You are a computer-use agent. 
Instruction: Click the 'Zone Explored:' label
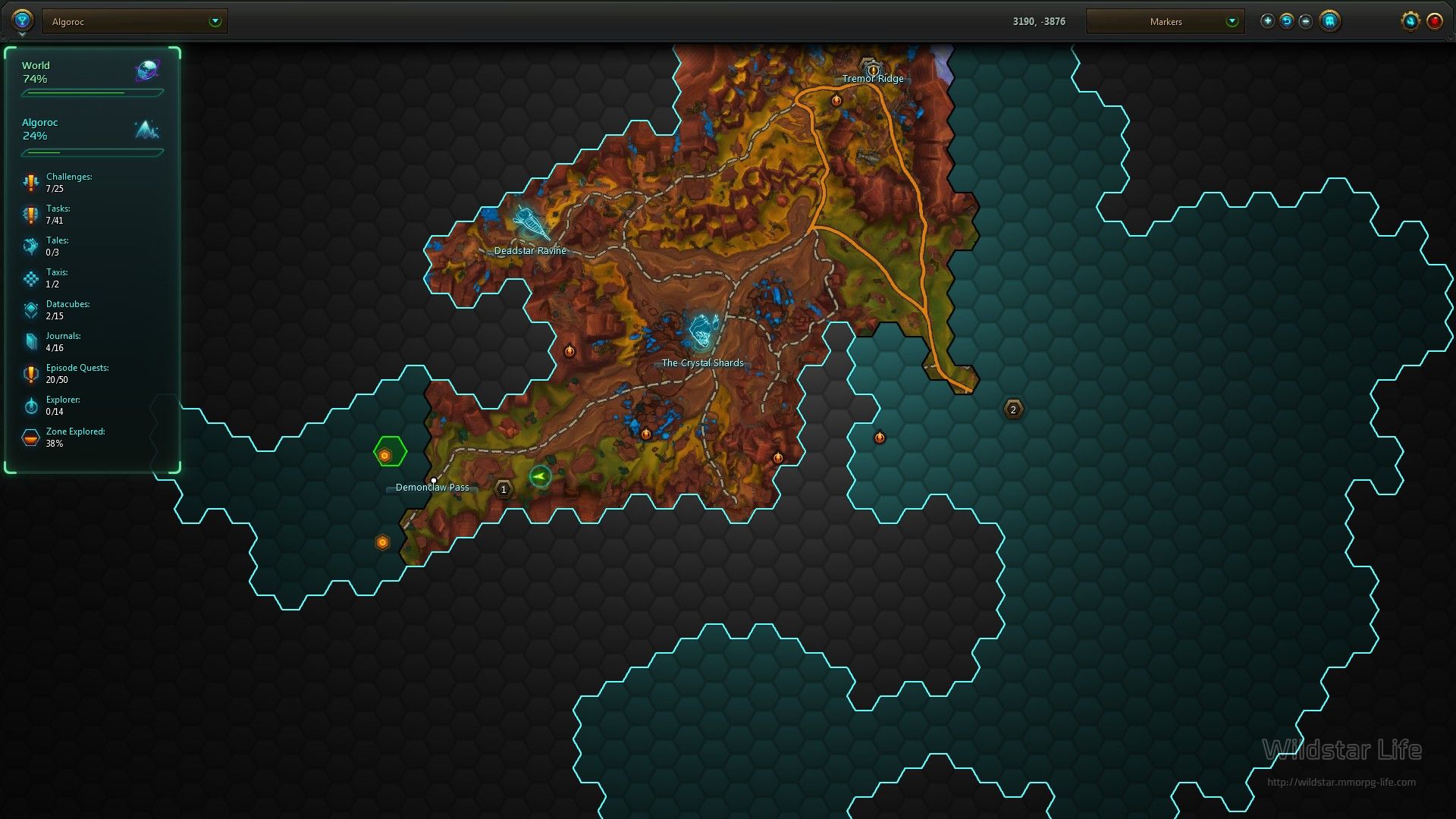click(x=75, y=431)
